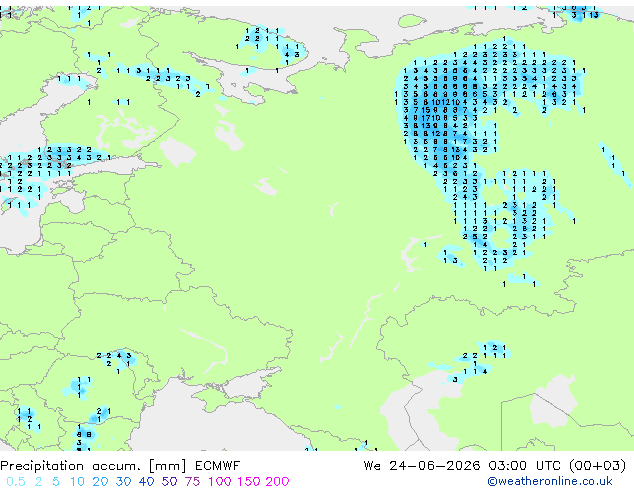
Task: Select the 0.5 mm legend value
Action: (16, 482)
